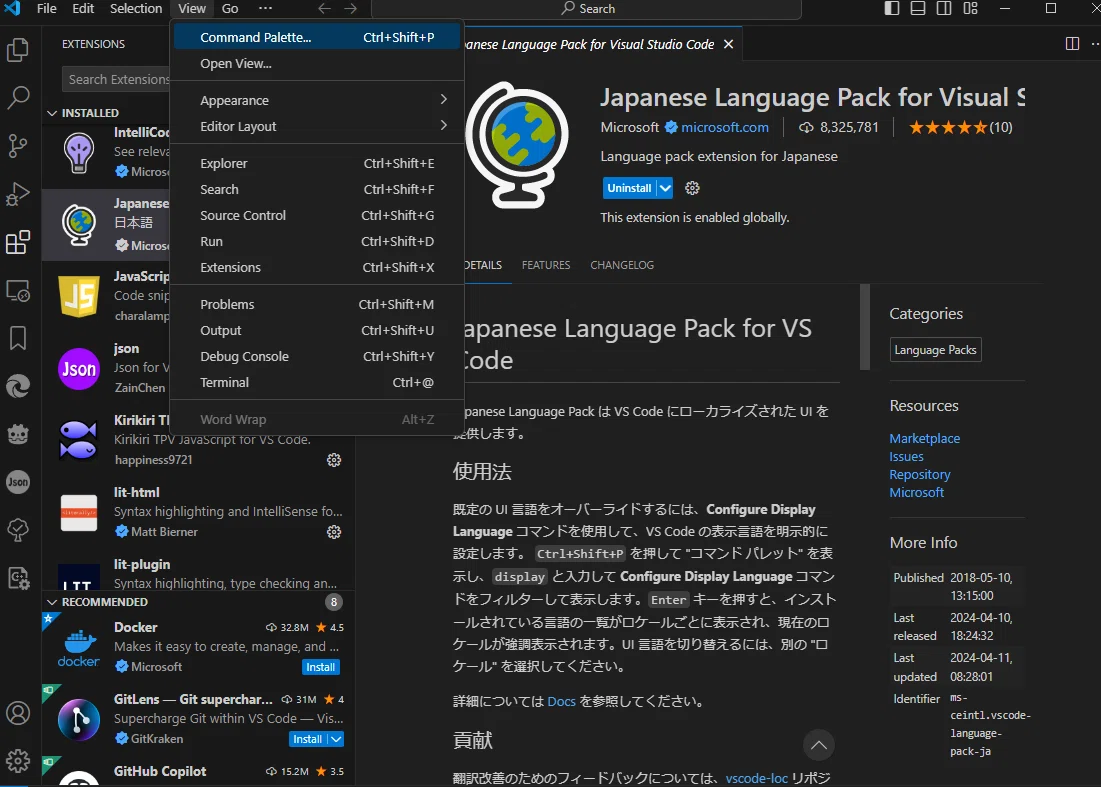Open the Marketplace resource link
1101x787 pixels.
tap(925, 438)
